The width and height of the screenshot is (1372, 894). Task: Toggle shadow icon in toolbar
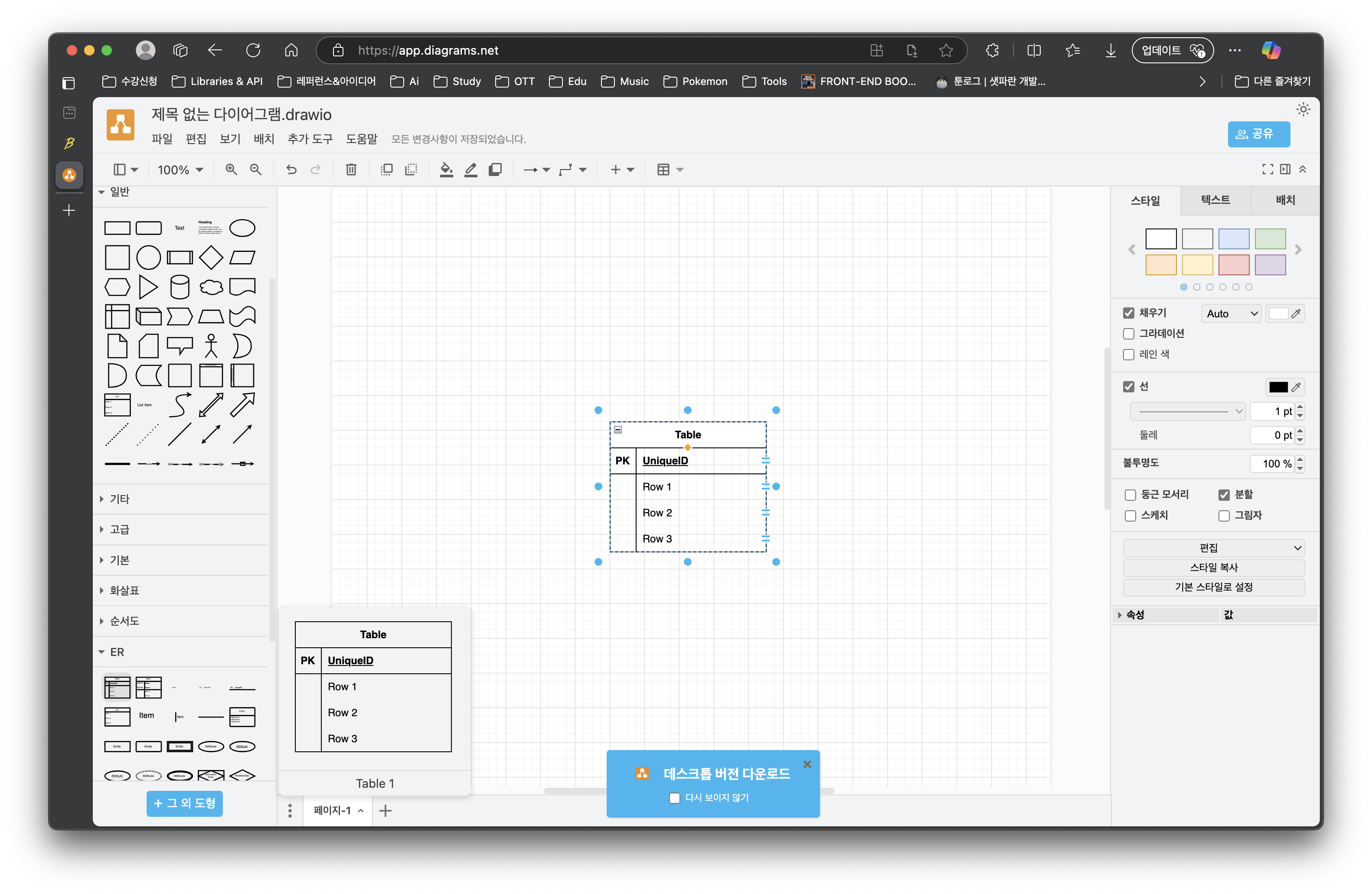495,170
